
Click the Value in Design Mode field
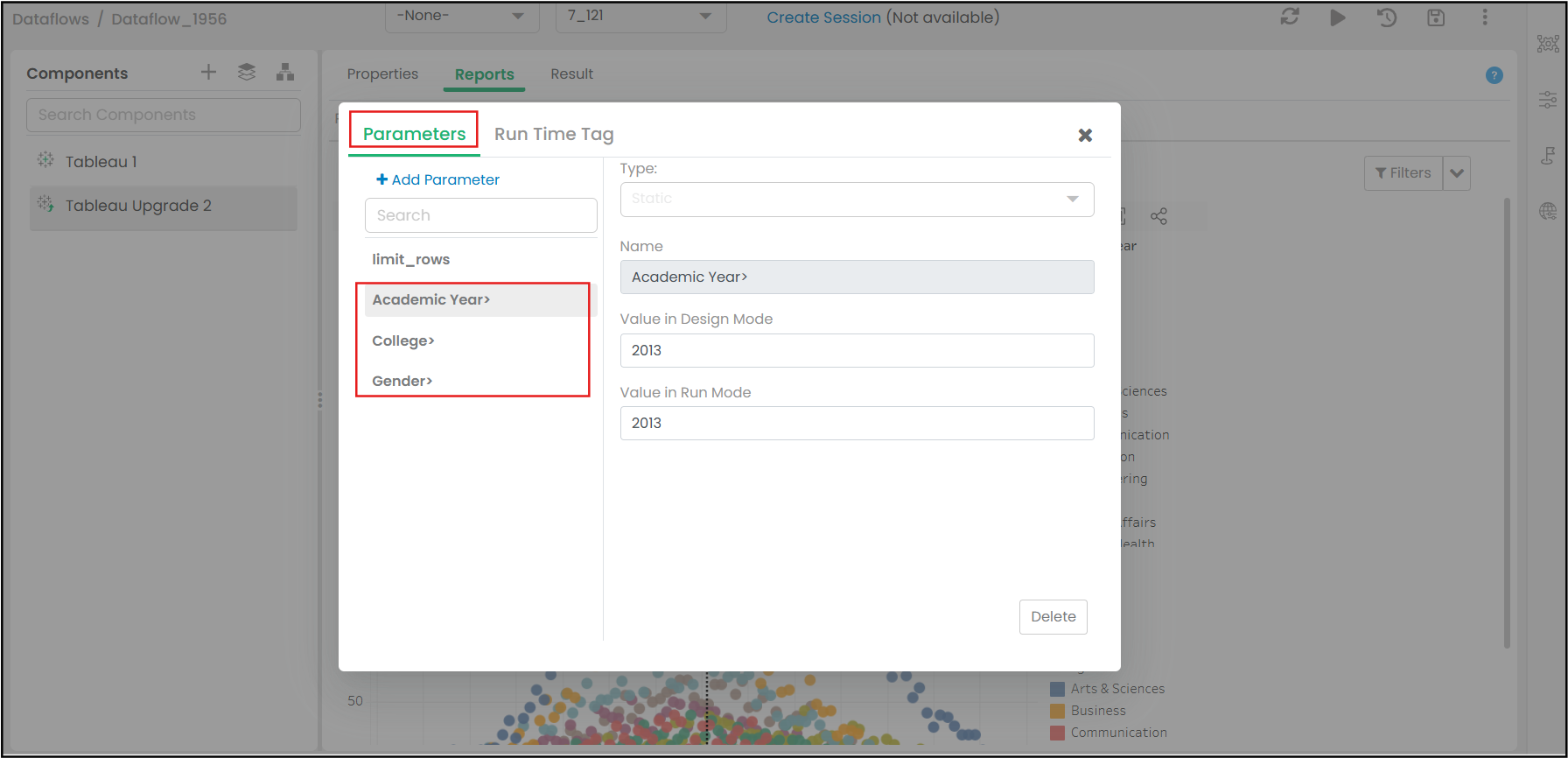[x=857, y=350]
